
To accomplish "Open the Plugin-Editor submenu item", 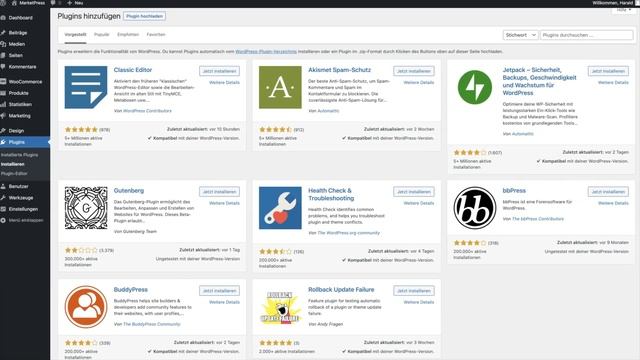I will tap(14, 173).
